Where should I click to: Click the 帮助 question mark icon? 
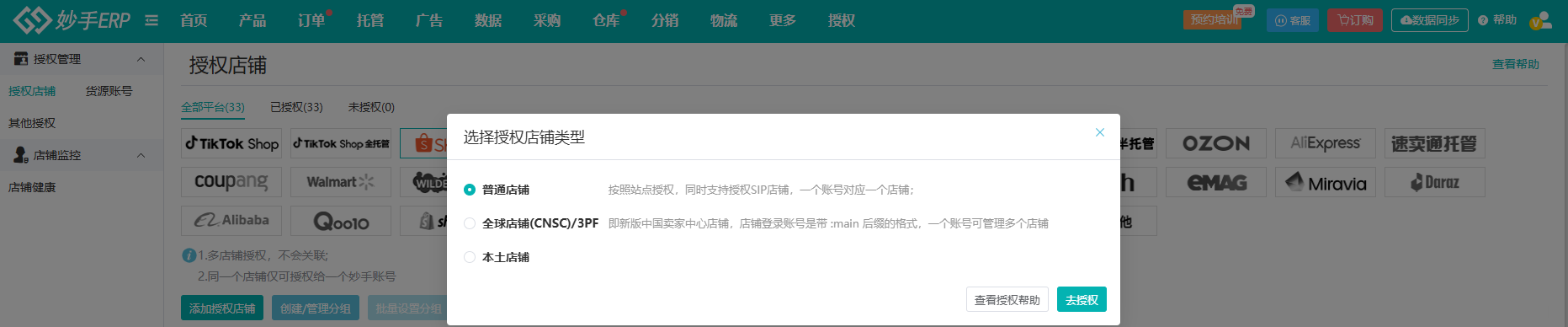coord(1483,20)
